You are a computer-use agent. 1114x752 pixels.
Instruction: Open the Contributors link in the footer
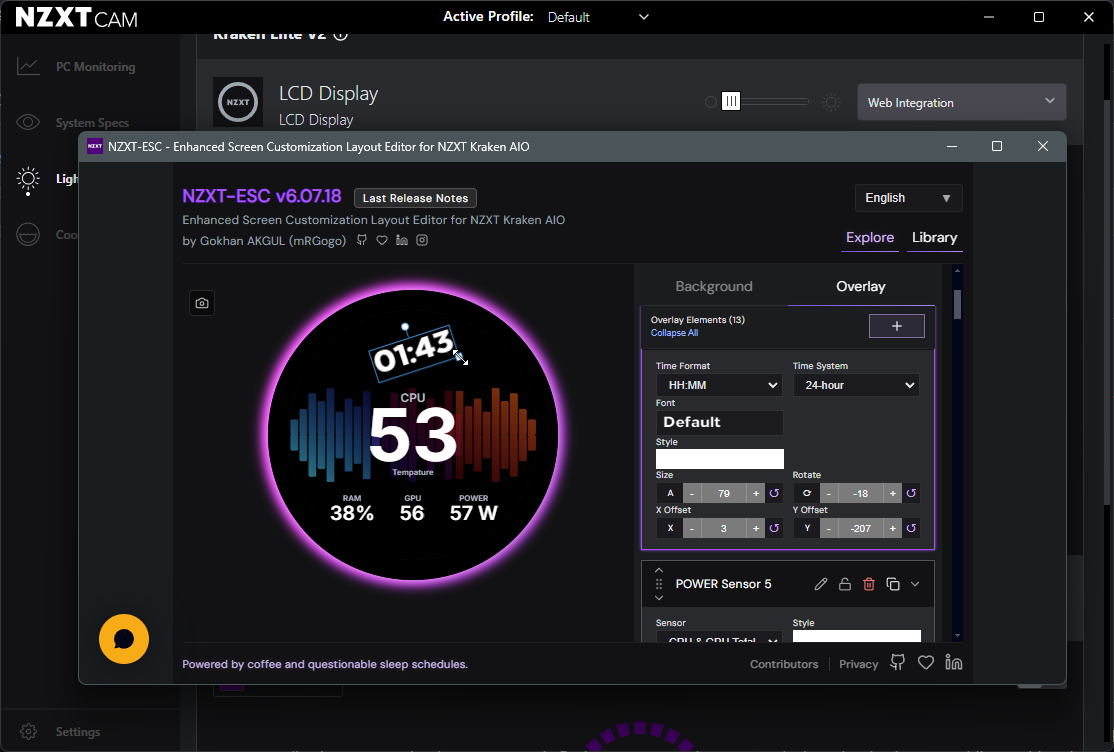pos(784,664)
